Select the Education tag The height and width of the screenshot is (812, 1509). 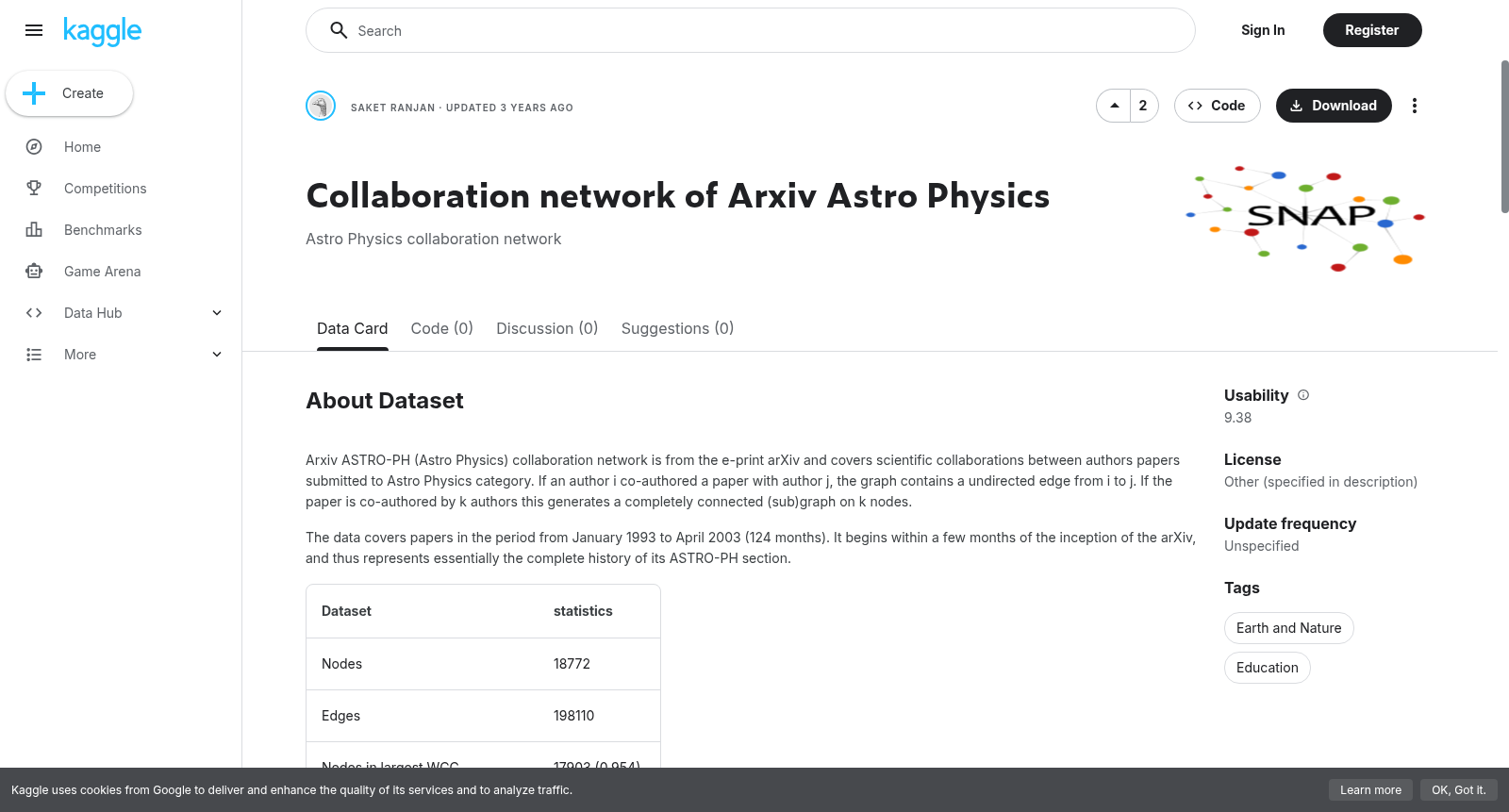click(x=1267, y=668)
